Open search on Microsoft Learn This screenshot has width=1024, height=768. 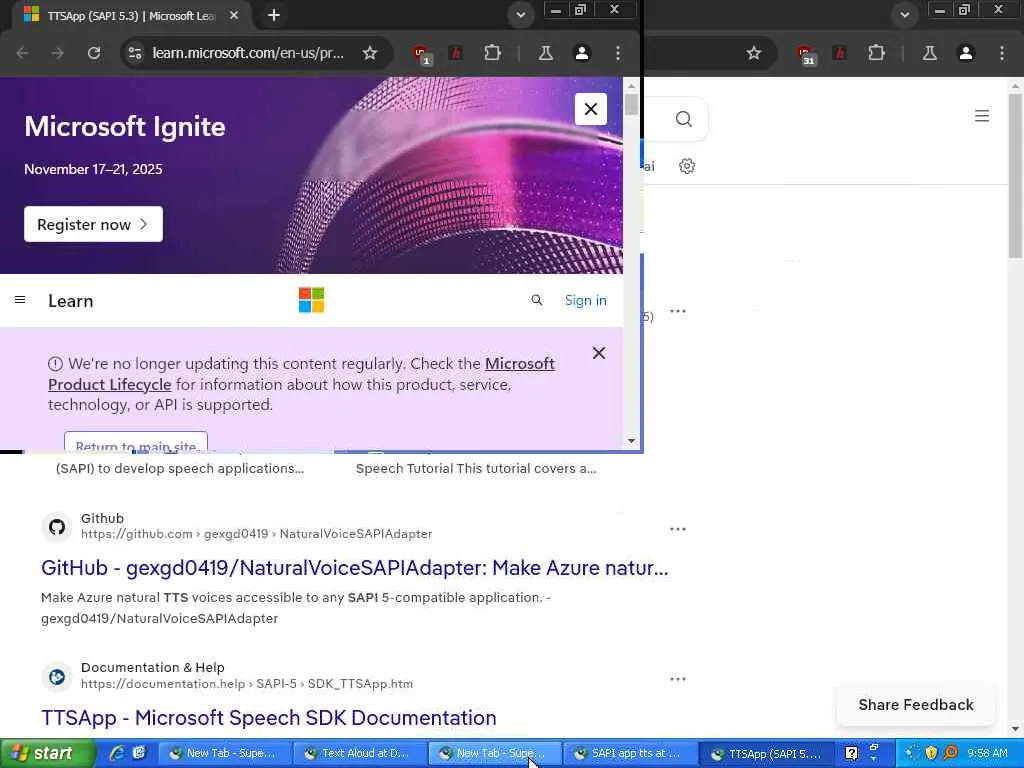(537, 300)
